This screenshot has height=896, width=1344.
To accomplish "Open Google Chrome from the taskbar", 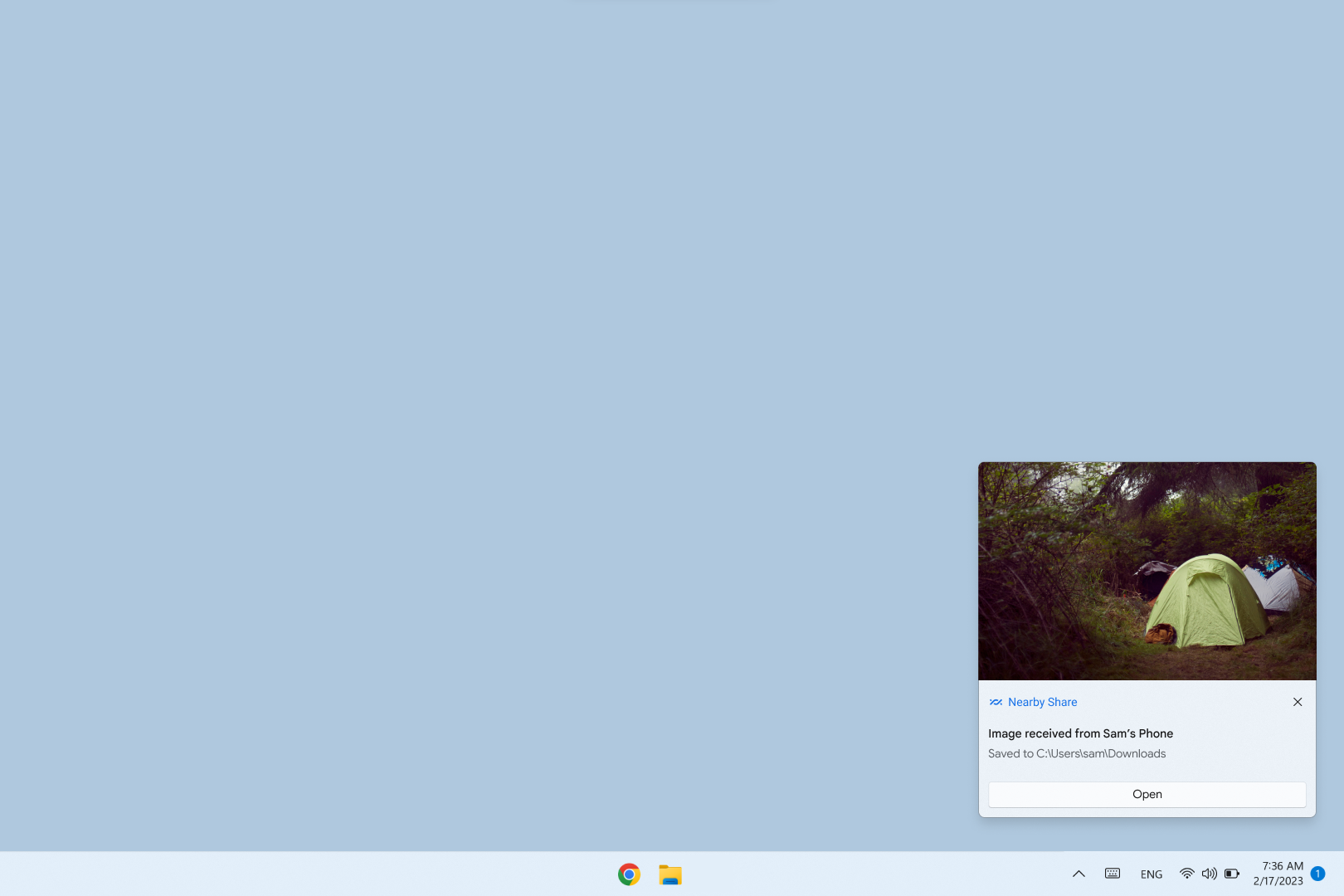I will pyautogui.click(x=628, y=874).
